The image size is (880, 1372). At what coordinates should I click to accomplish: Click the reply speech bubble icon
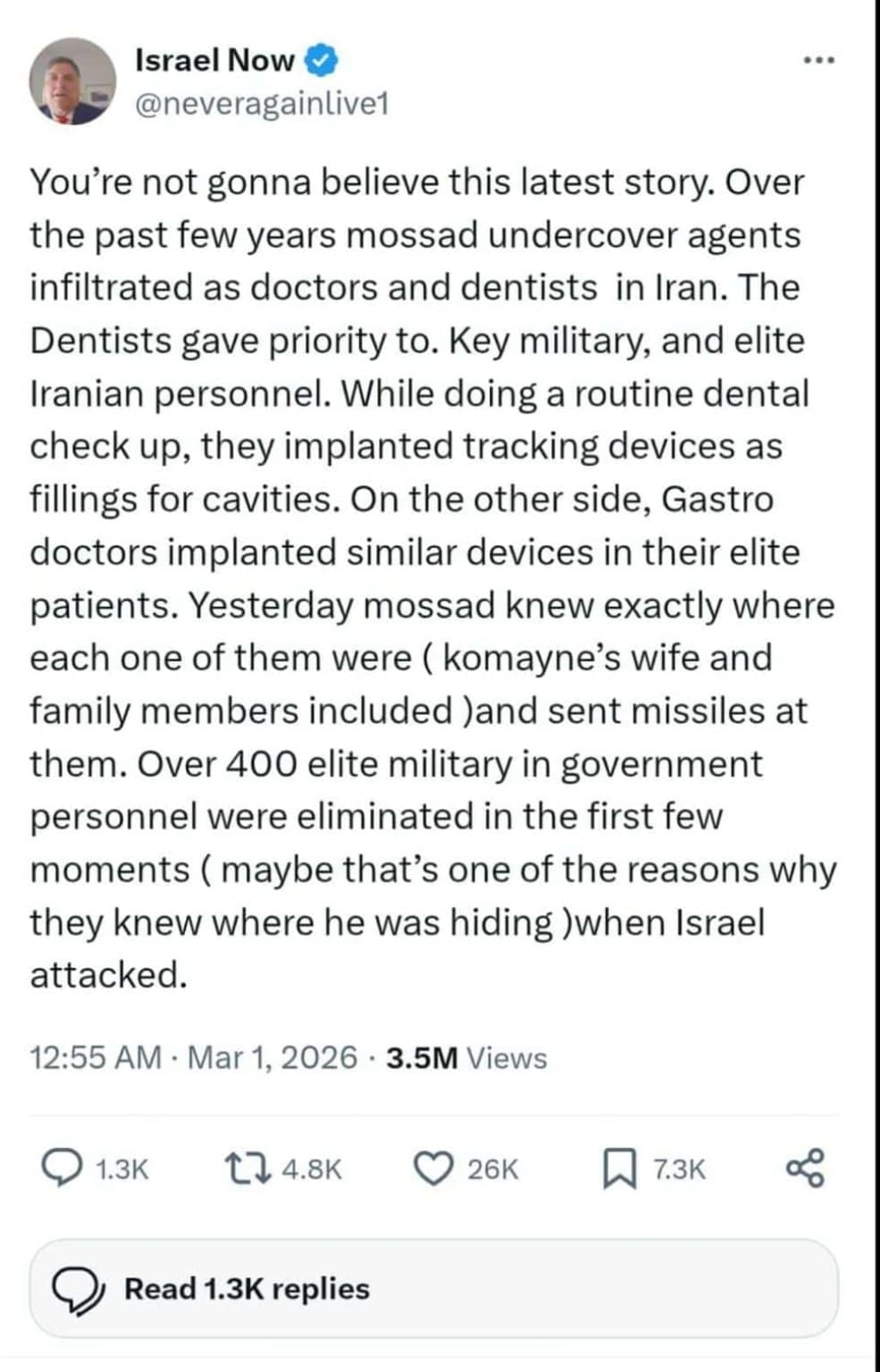tap(63, 1168)
